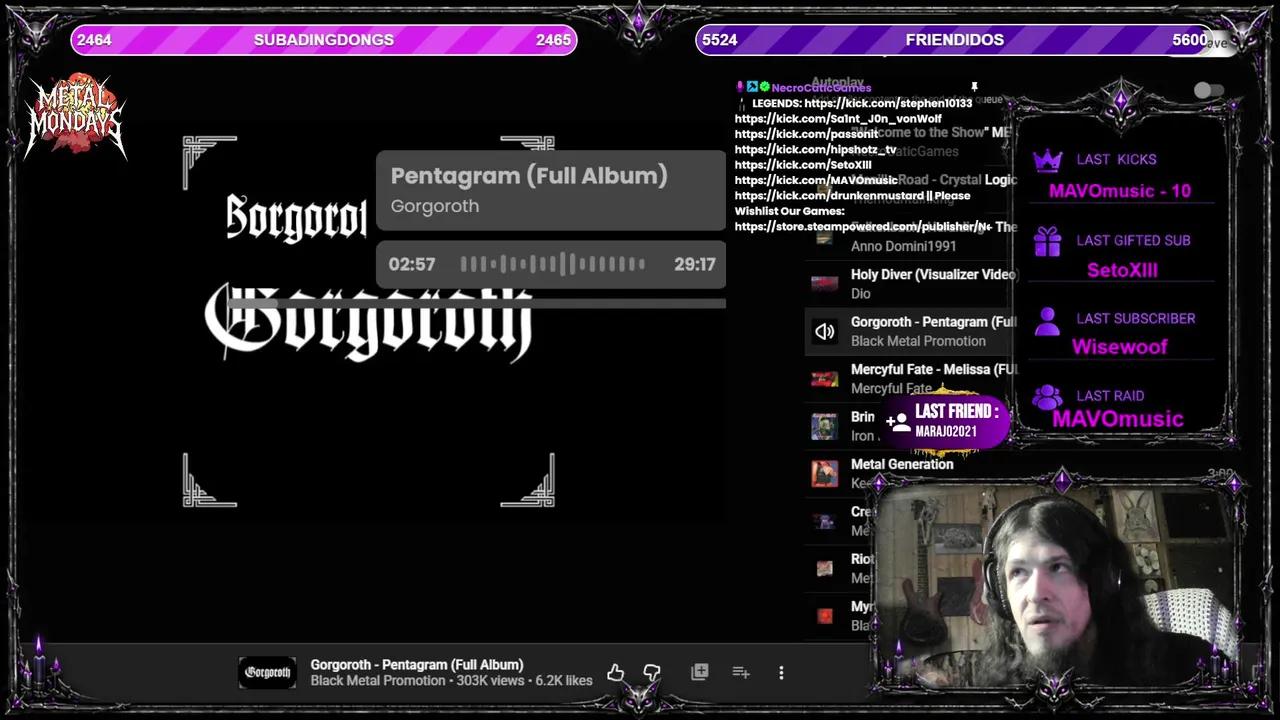This screenshot has height=720, width=1280.
Task: Dislike the currently playing track
Action: tap(652, 673)
